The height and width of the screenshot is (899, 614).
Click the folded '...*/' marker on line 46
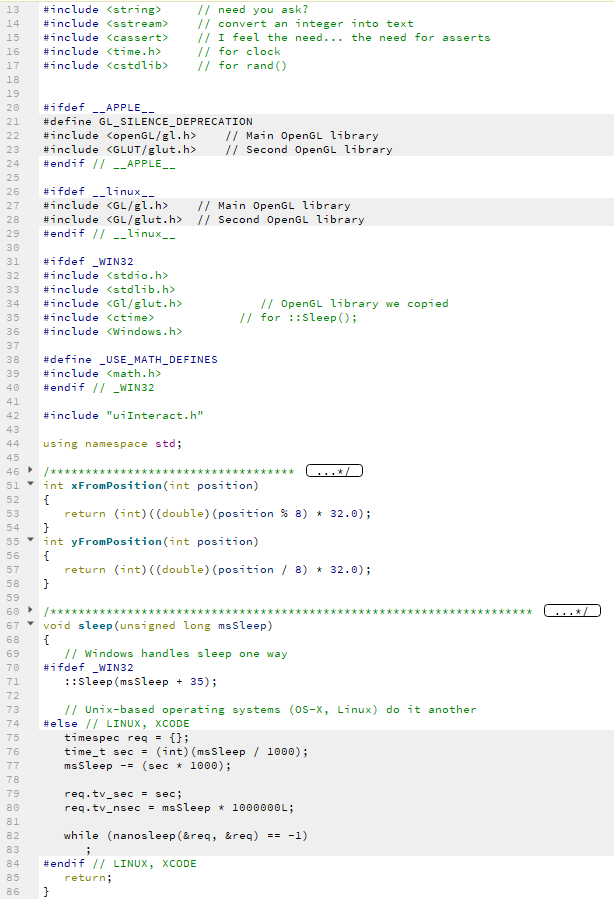[334, 471]
